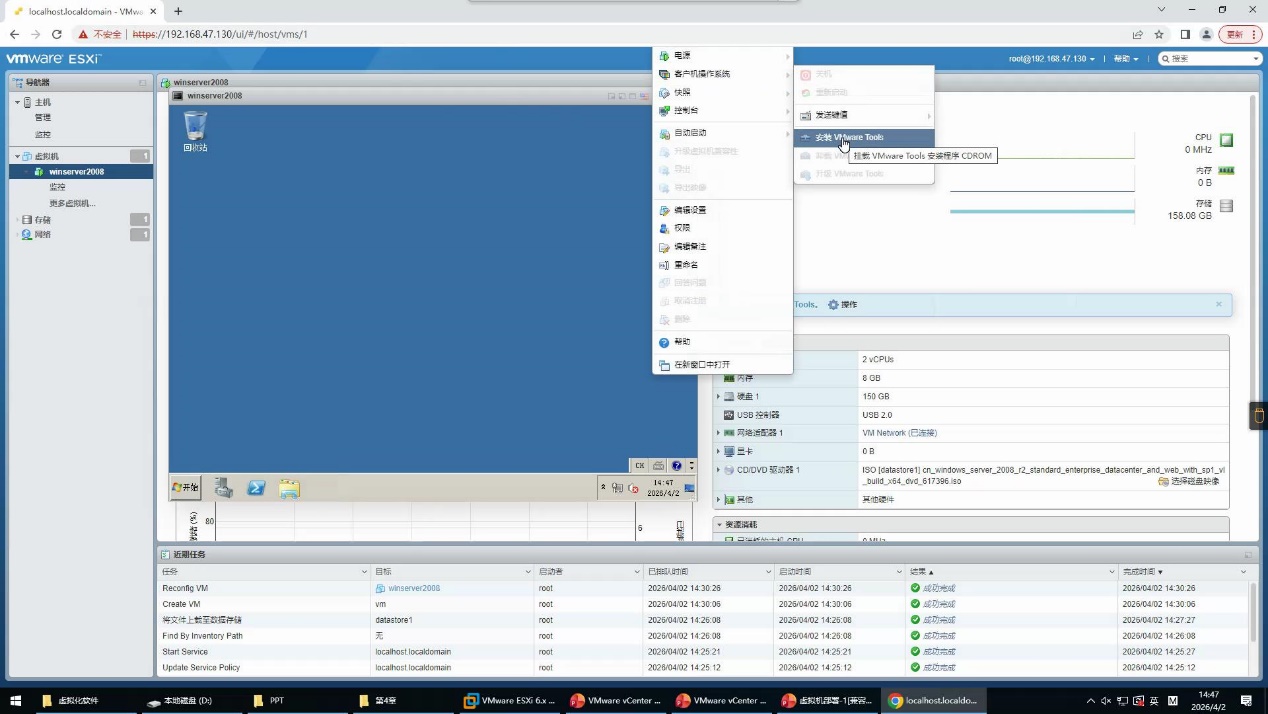
Task: Select 监控 under 主机
Action: coord(43,134)
